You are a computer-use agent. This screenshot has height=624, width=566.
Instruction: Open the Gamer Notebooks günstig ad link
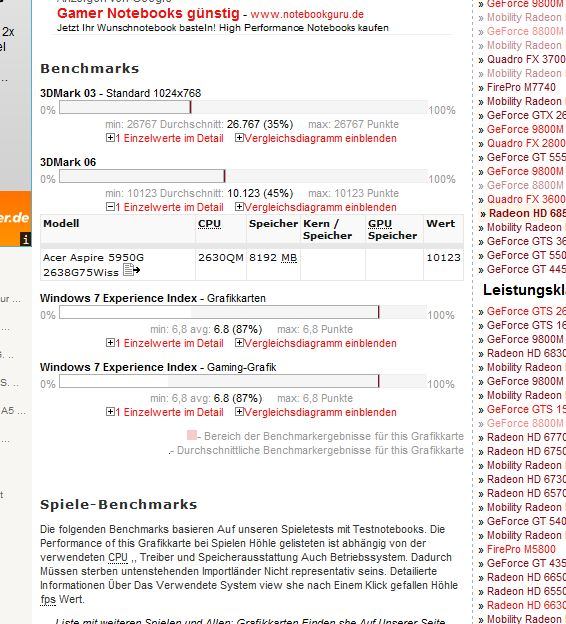(x=148, y=13)
